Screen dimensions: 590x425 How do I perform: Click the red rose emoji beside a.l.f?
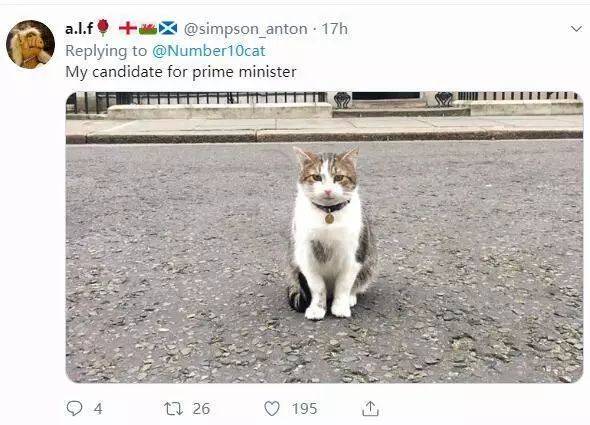coord(103,27)
